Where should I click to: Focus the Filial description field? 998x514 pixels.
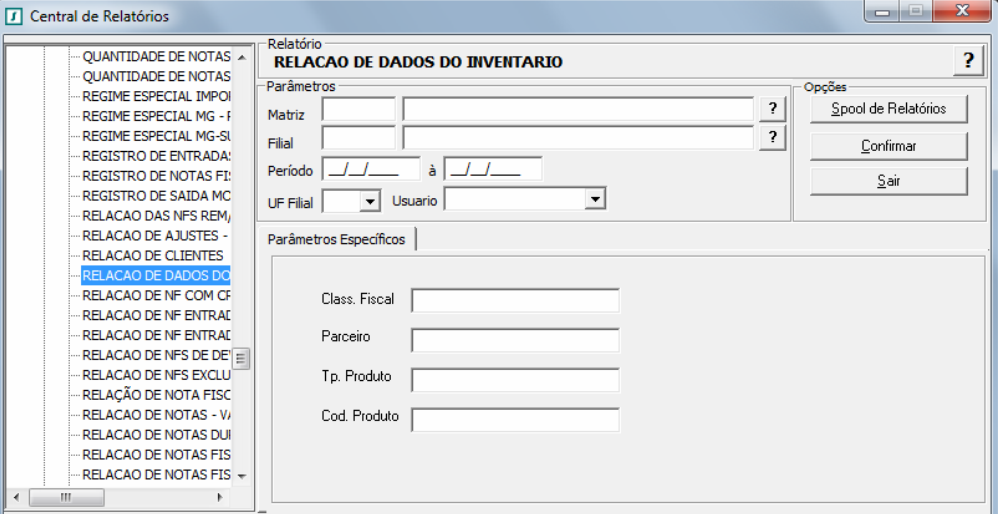(x=578, y=137)
